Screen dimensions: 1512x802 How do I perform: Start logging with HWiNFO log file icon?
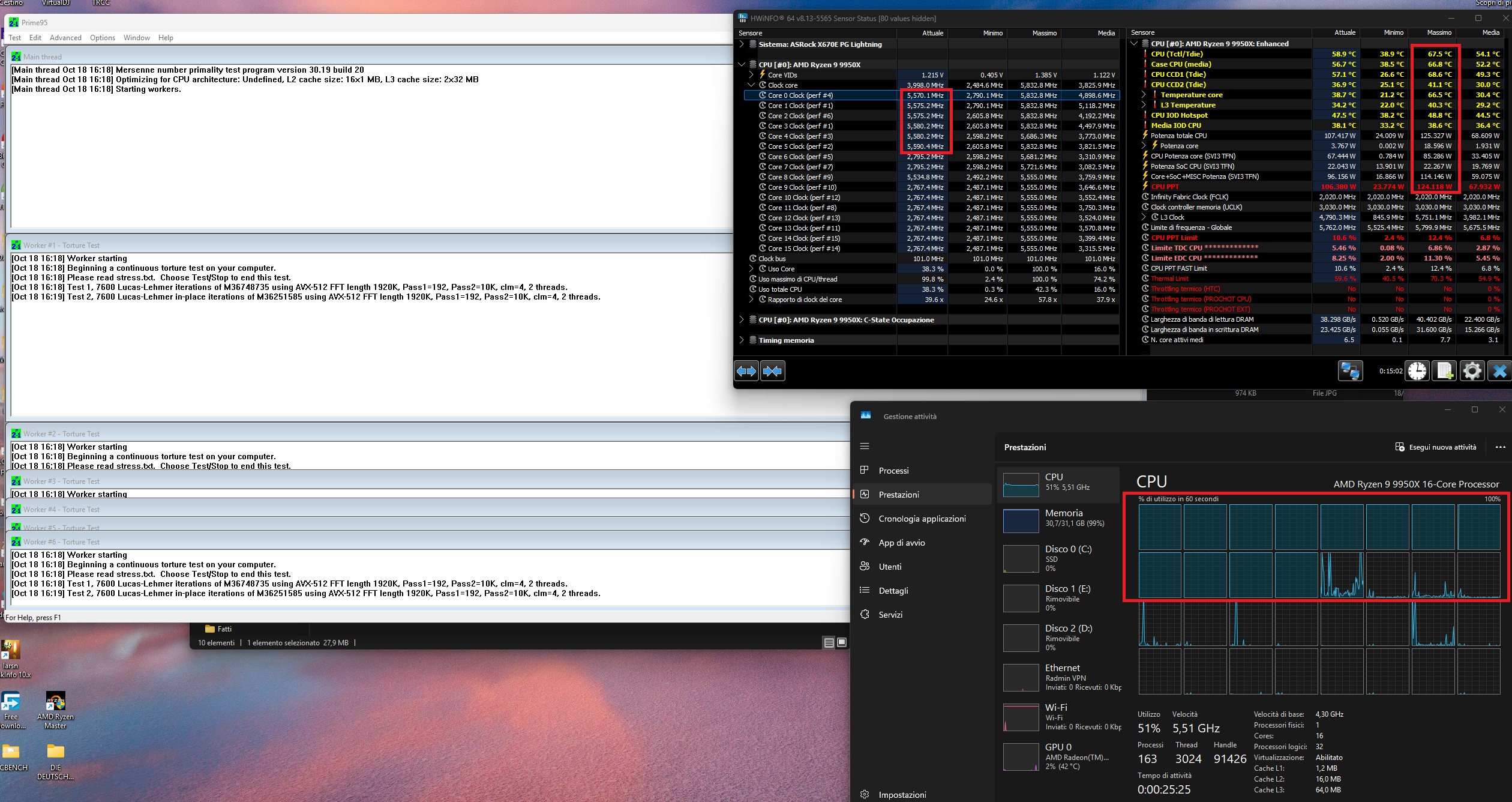(x=1445, y=371)
